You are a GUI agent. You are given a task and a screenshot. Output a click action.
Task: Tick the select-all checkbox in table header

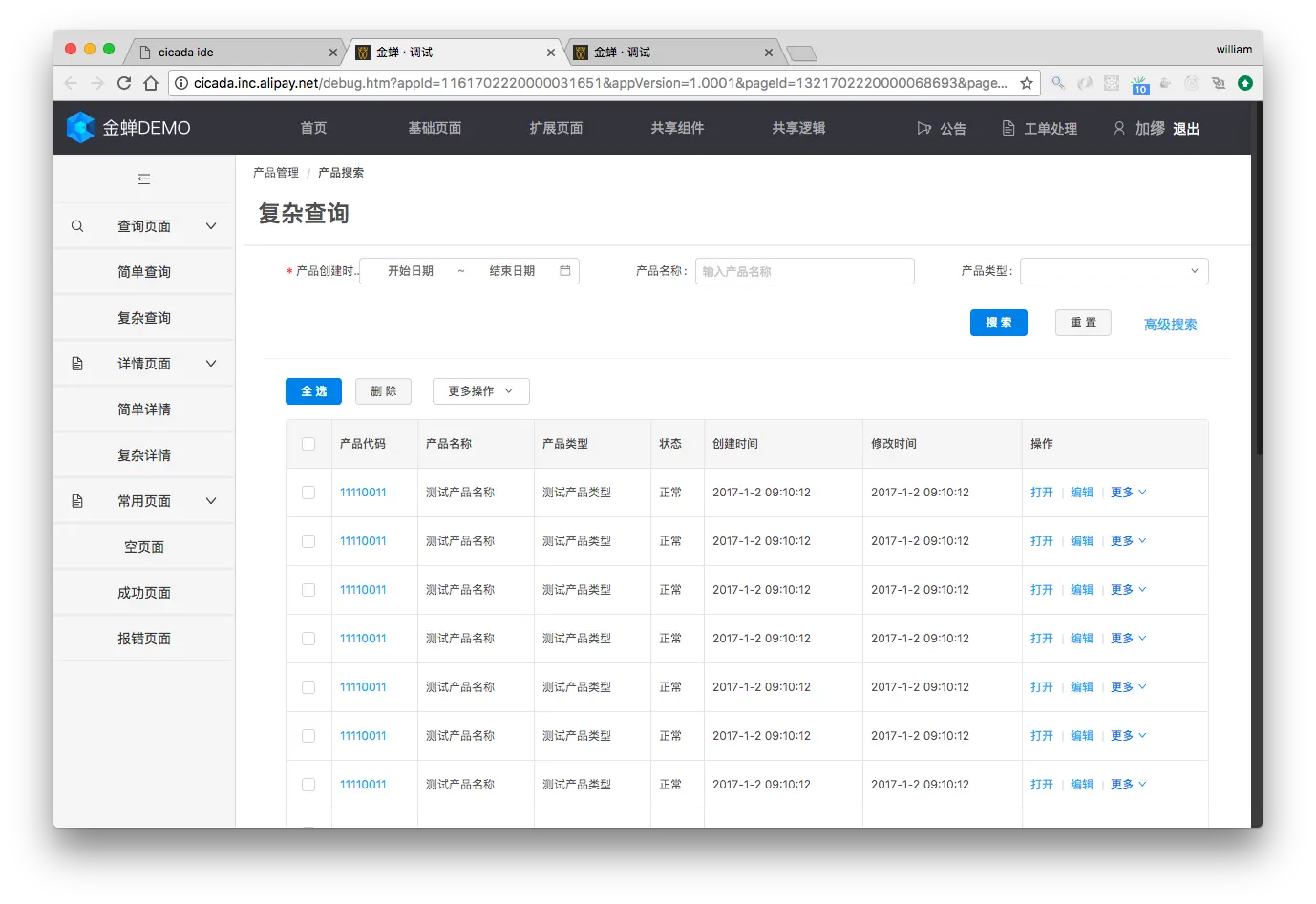308,444
